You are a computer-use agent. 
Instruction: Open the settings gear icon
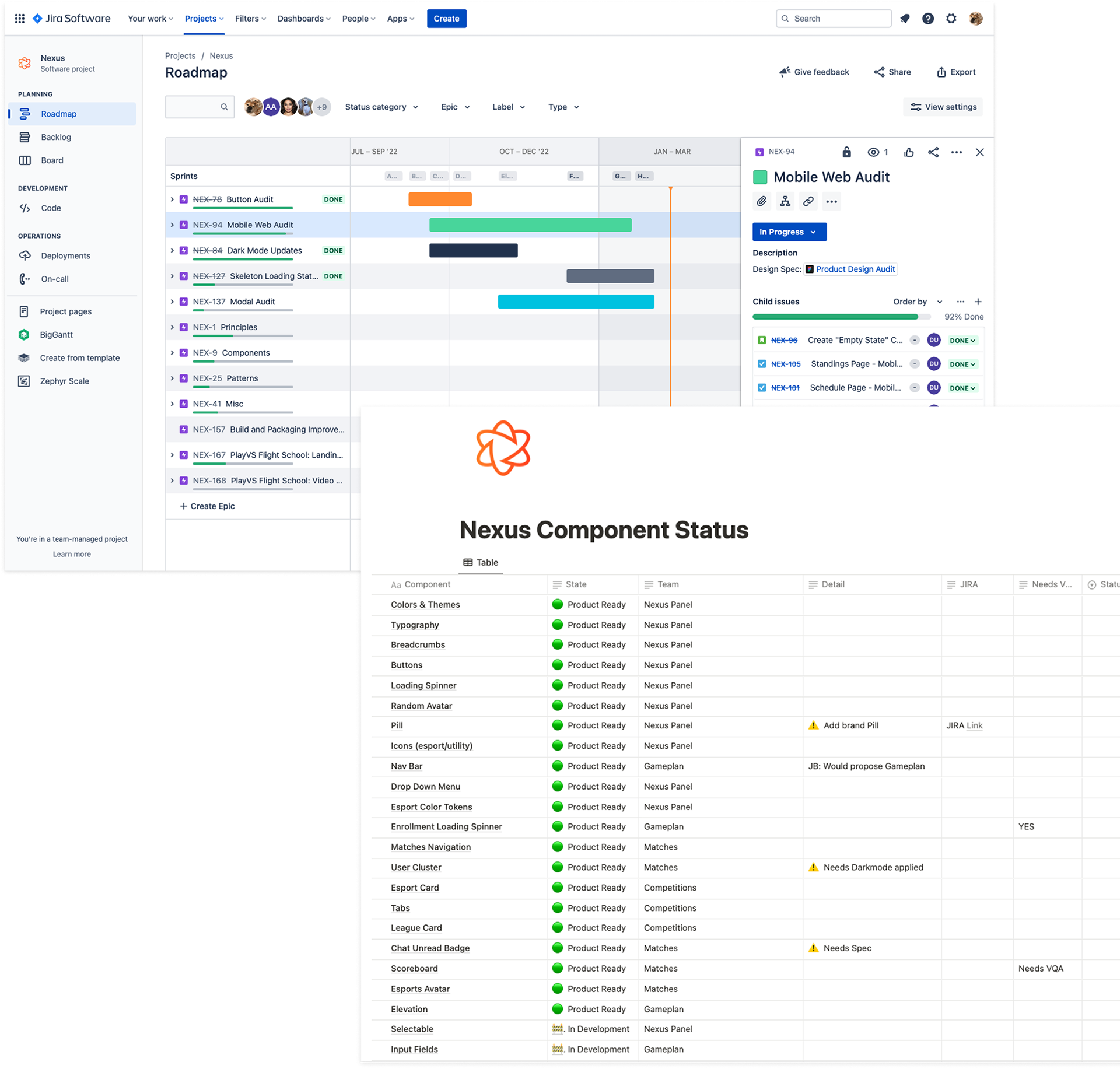pyautogui.click(x=951, y=19)
